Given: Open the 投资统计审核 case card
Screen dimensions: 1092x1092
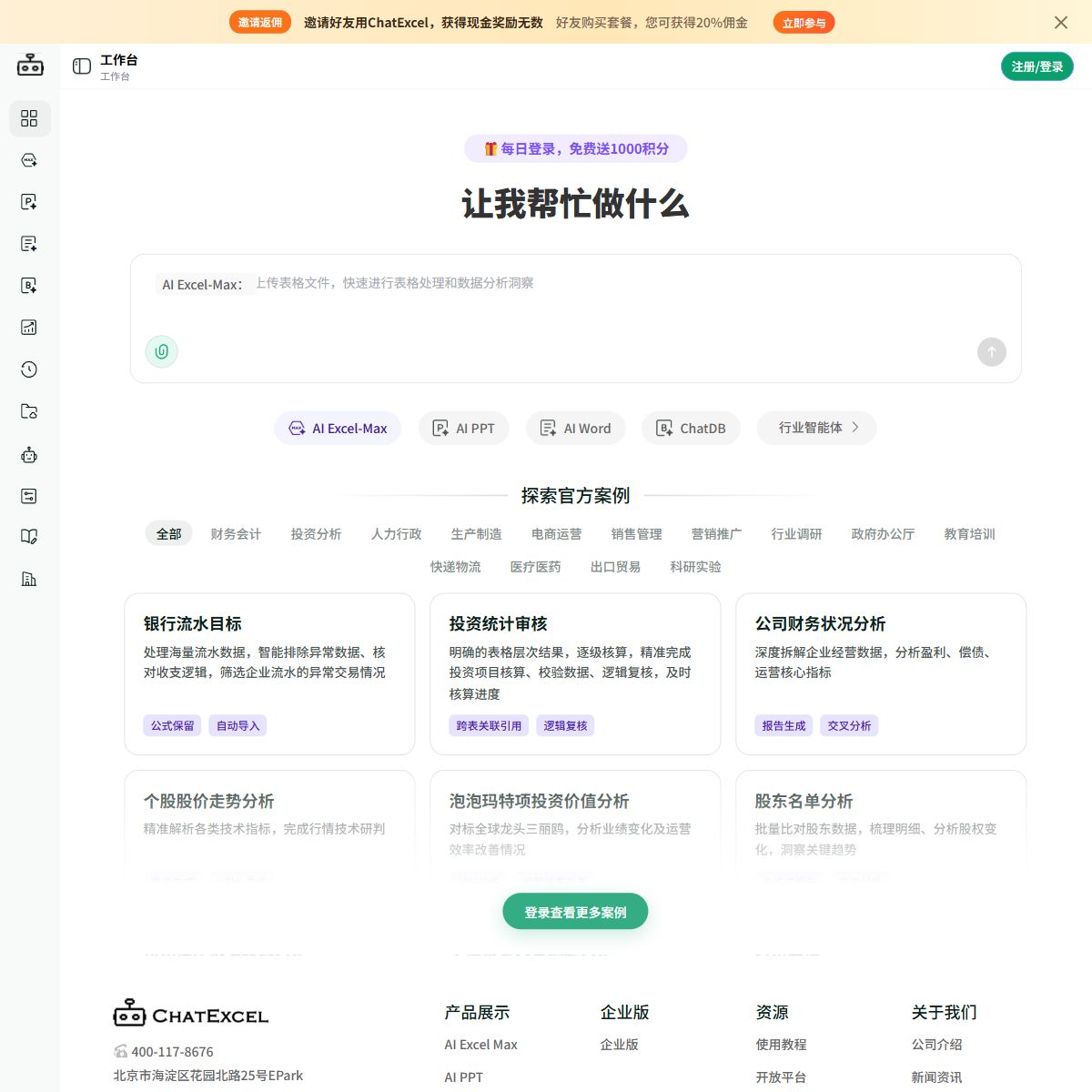Looking at the screenshot, I should pyautogui.click(x=575, y=674).
